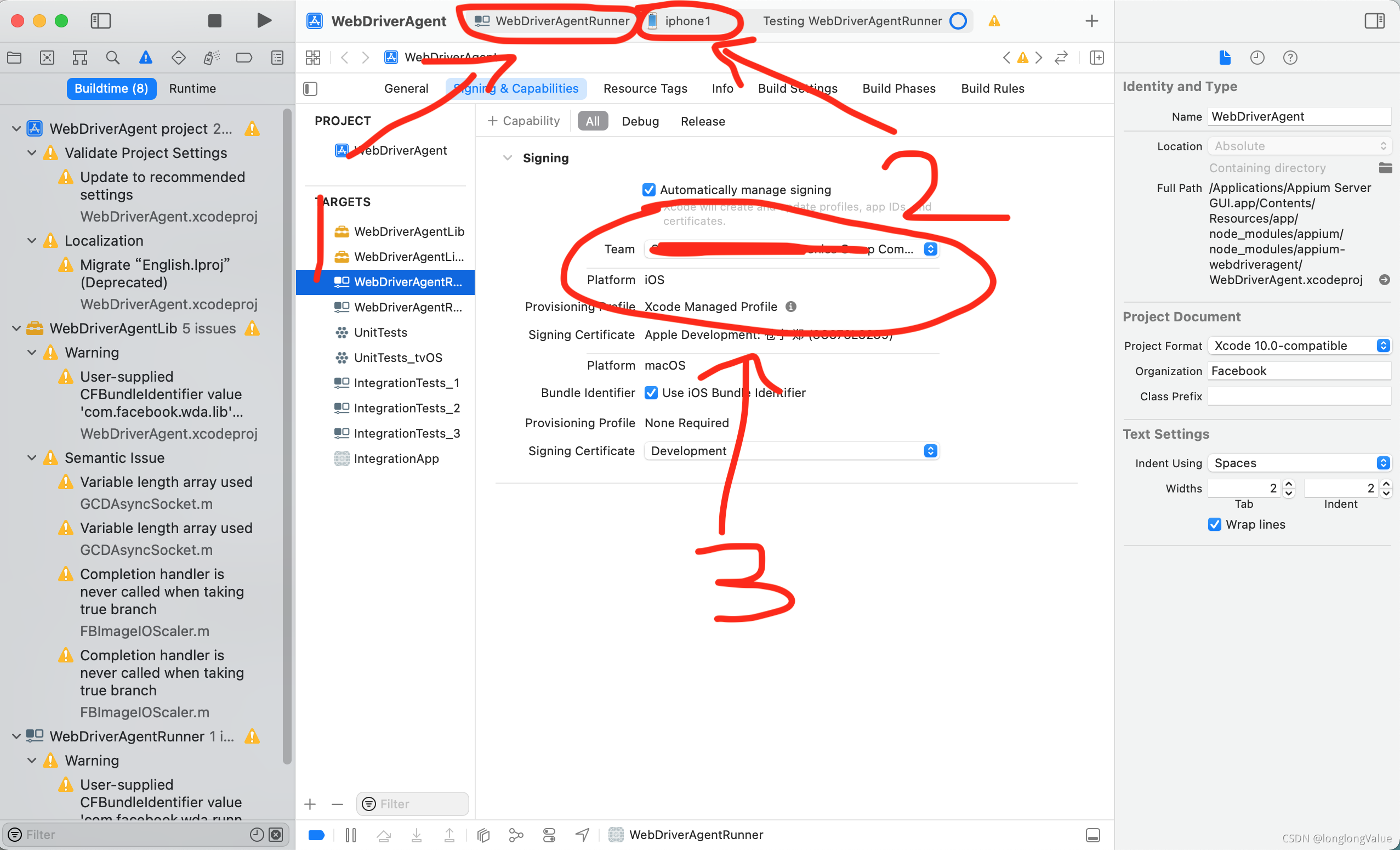This screenshot has height=850, width=1400.
Task: Hide the project and targets list sidebar
Action: (310, 89)
